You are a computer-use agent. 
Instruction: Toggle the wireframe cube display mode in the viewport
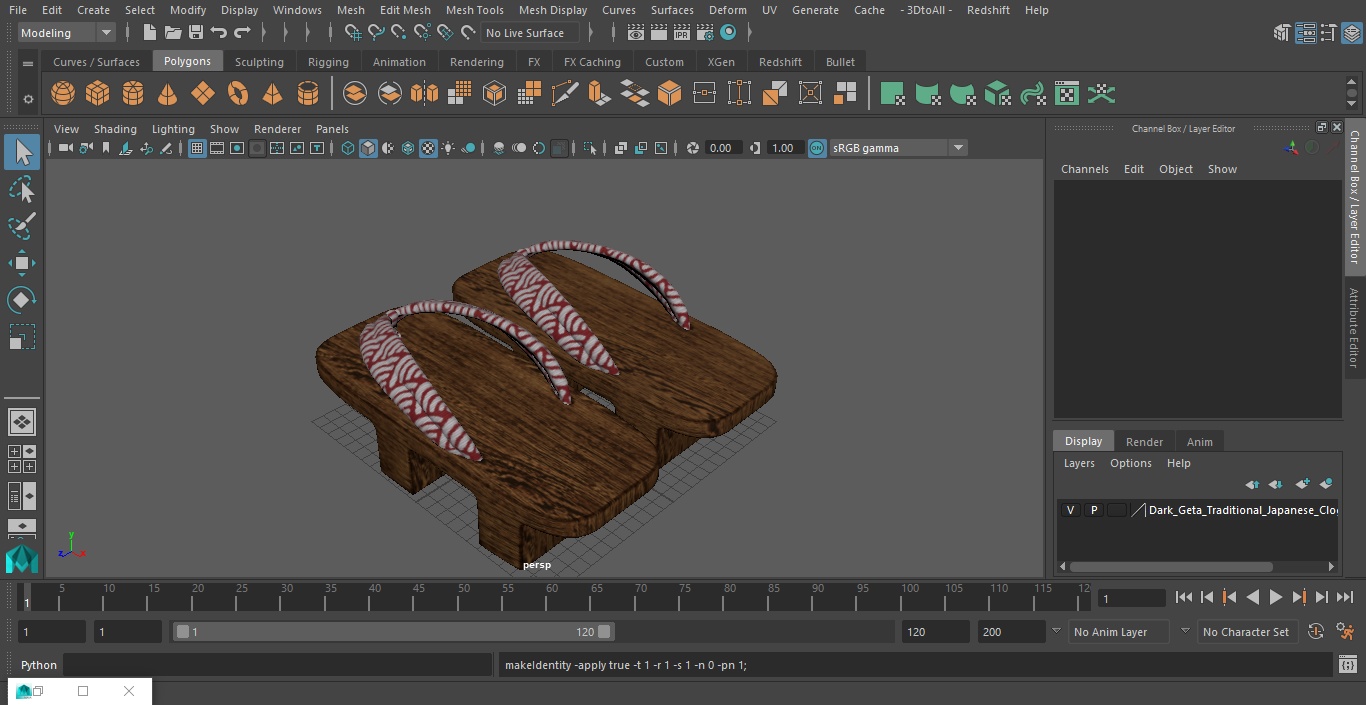point(348,148)
